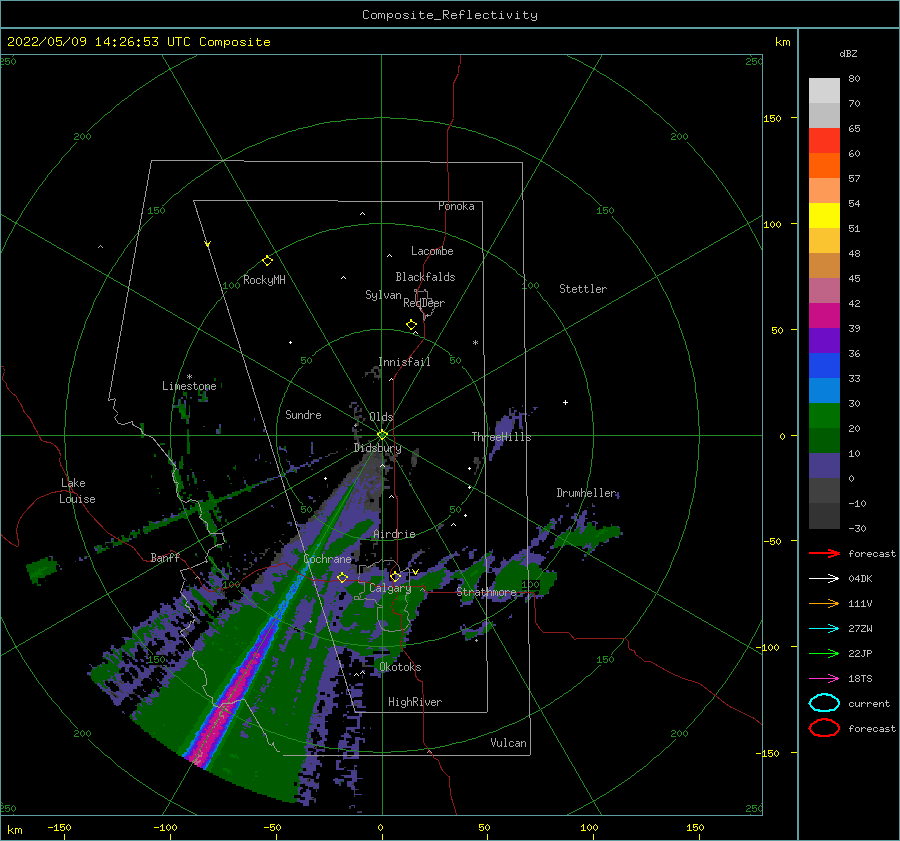Click the Ponoka city label
This screenshot has width=900, height=841.
click(456, 206)
